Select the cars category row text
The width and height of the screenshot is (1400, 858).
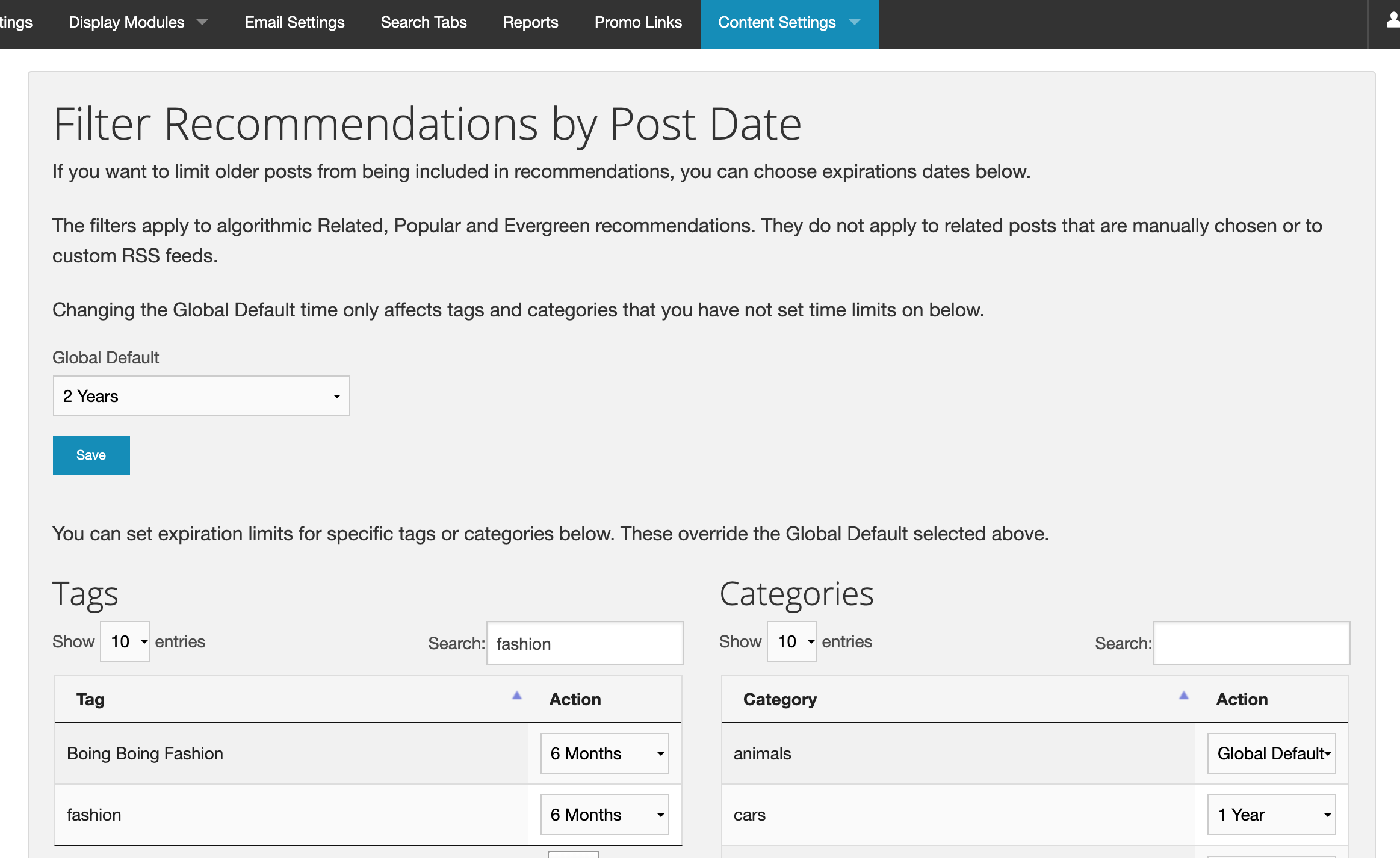(x=749, y=815)
